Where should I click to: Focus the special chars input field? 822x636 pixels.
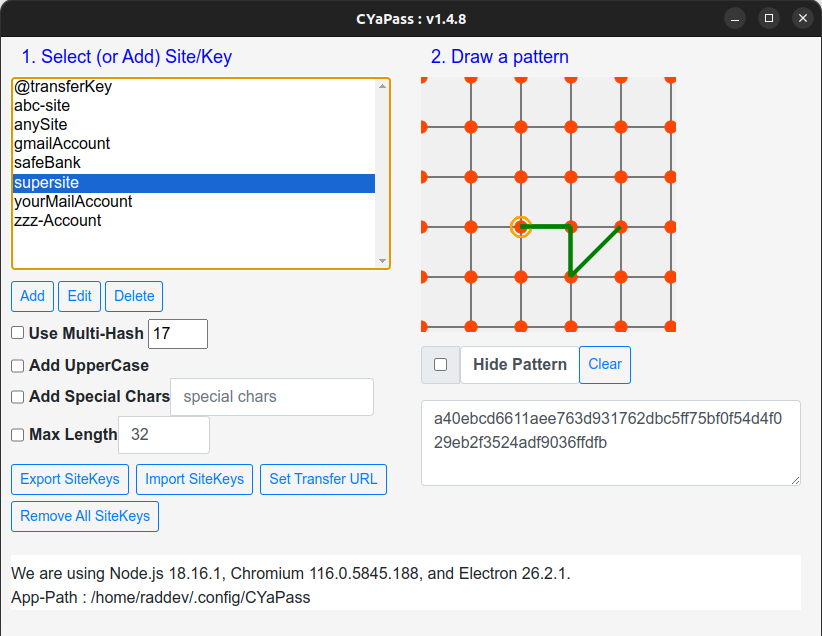272,397
